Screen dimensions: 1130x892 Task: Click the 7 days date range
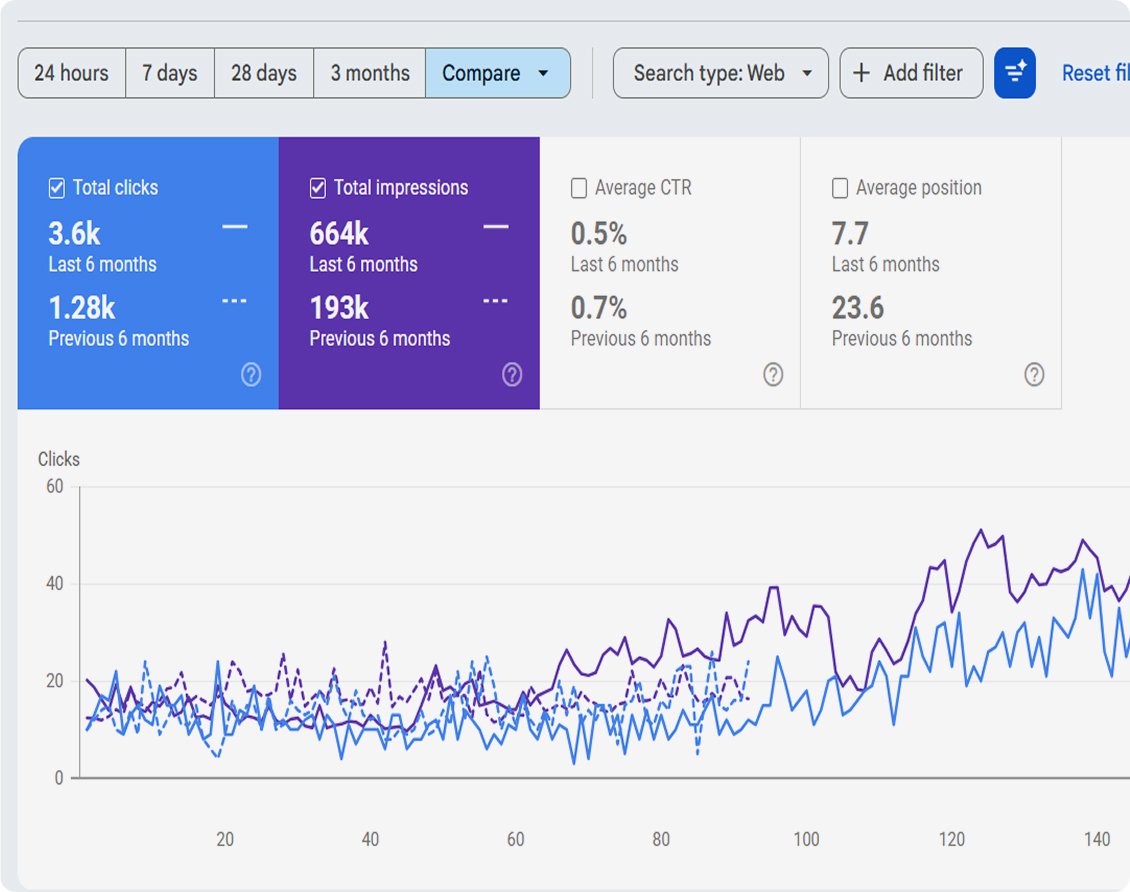(x=169, y=73)
